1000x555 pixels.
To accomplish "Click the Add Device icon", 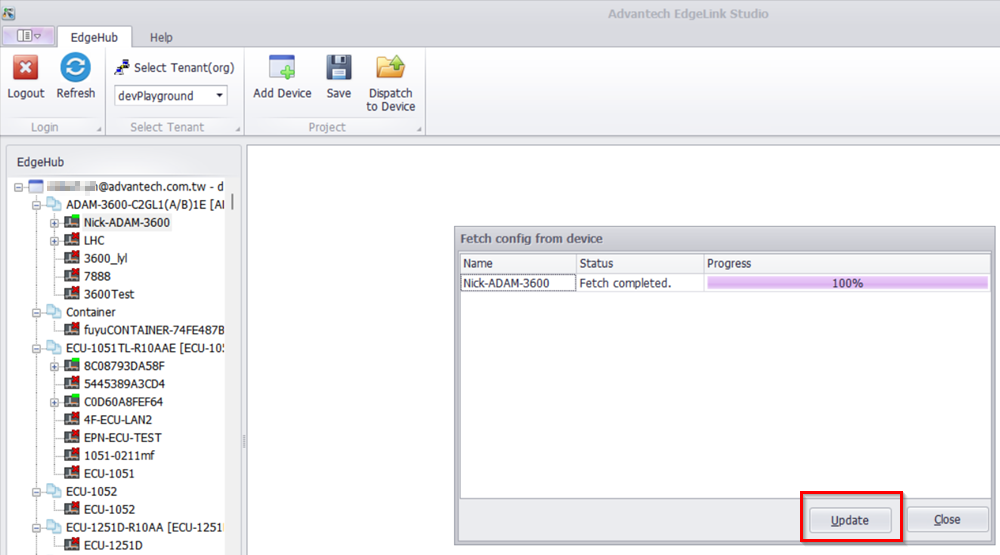I will coord(282,68).
